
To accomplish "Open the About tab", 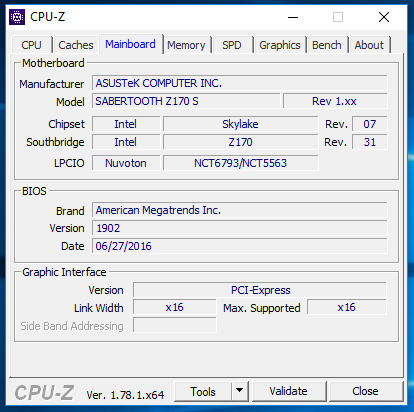I will 369,45.
